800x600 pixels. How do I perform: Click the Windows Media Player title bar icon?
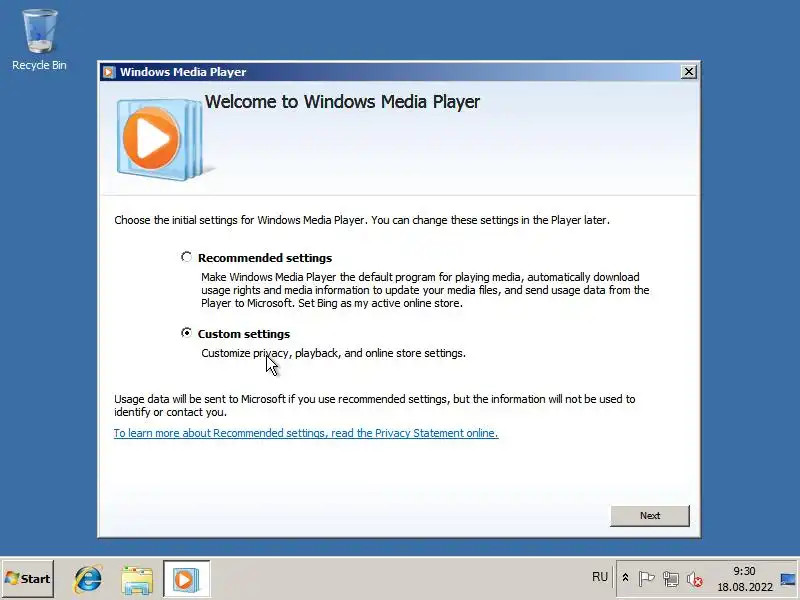coord(109,72)
